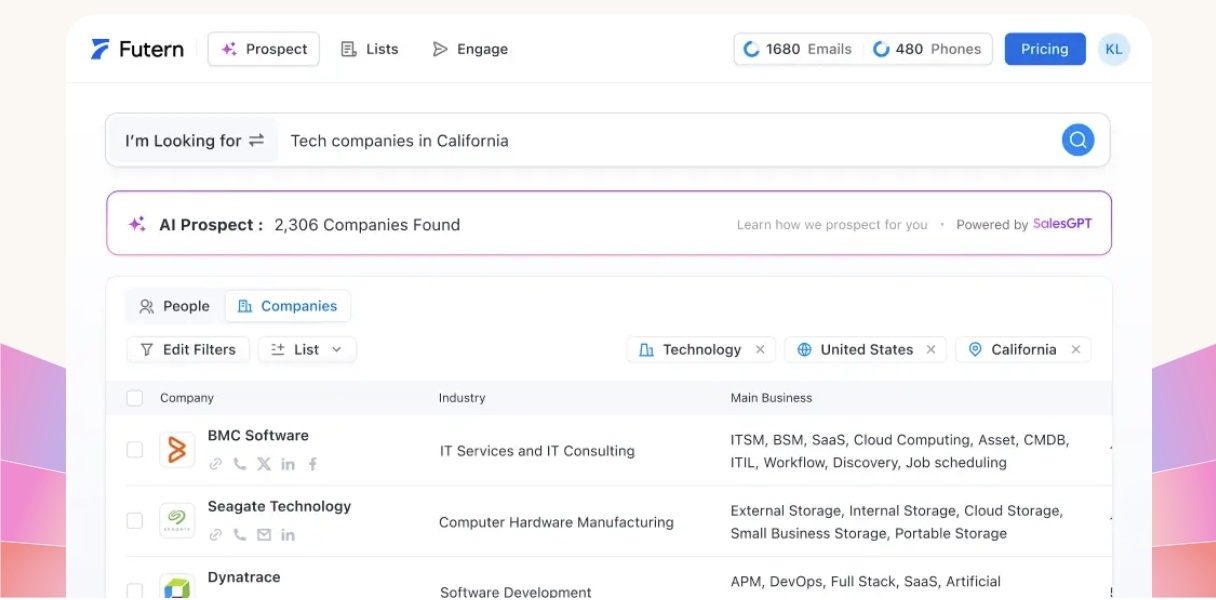Click the SalesGPT link

coord(1062,224)
